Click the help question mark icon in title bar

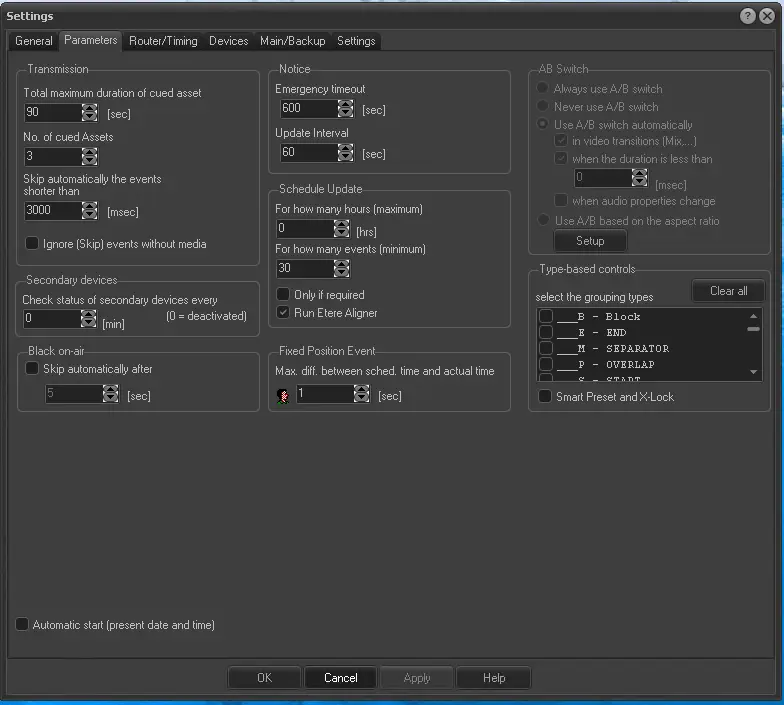(747, 16)
